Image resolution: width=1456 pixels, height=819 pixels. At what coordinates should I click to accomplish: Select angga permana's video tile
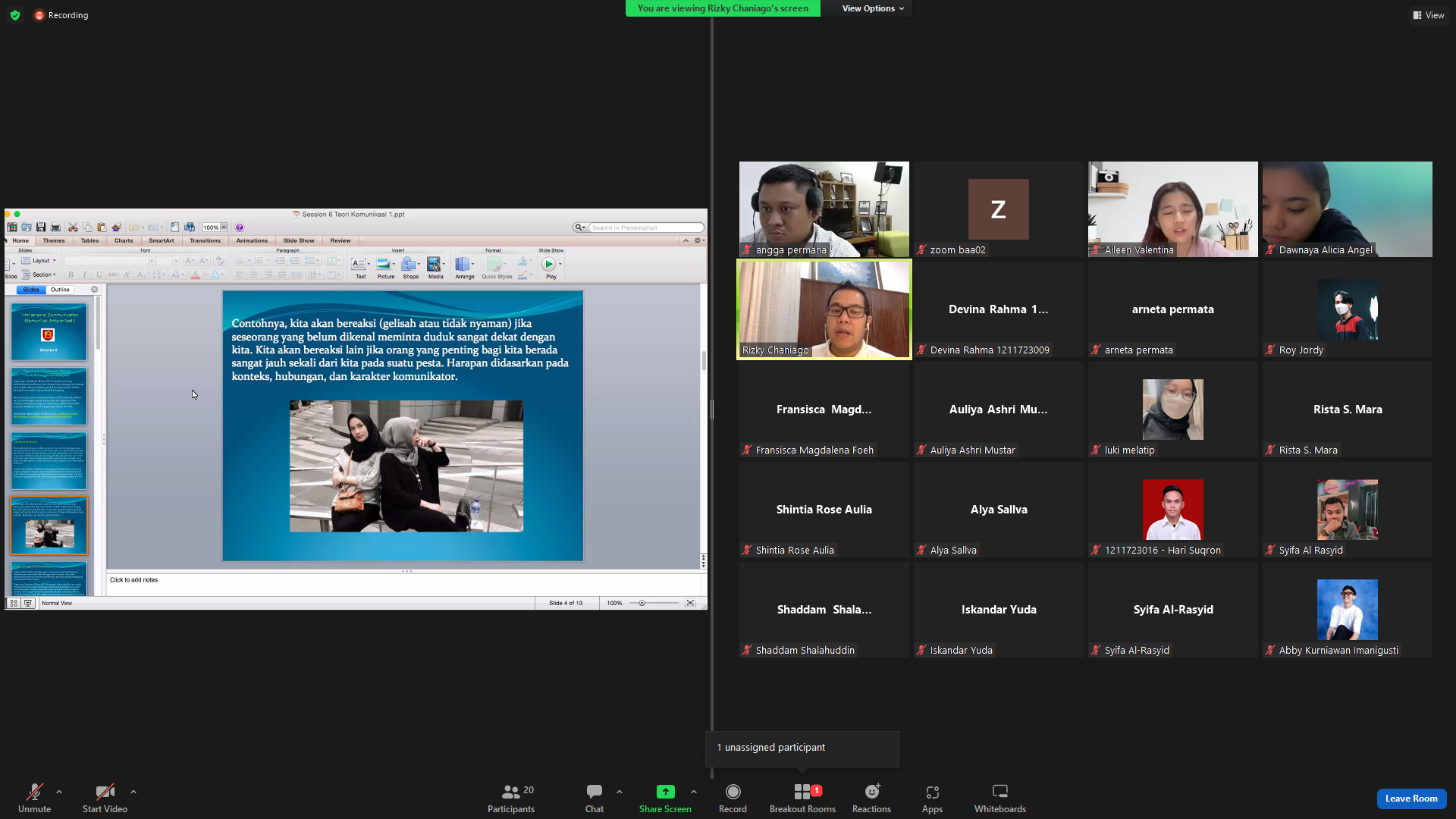point(824,209)
